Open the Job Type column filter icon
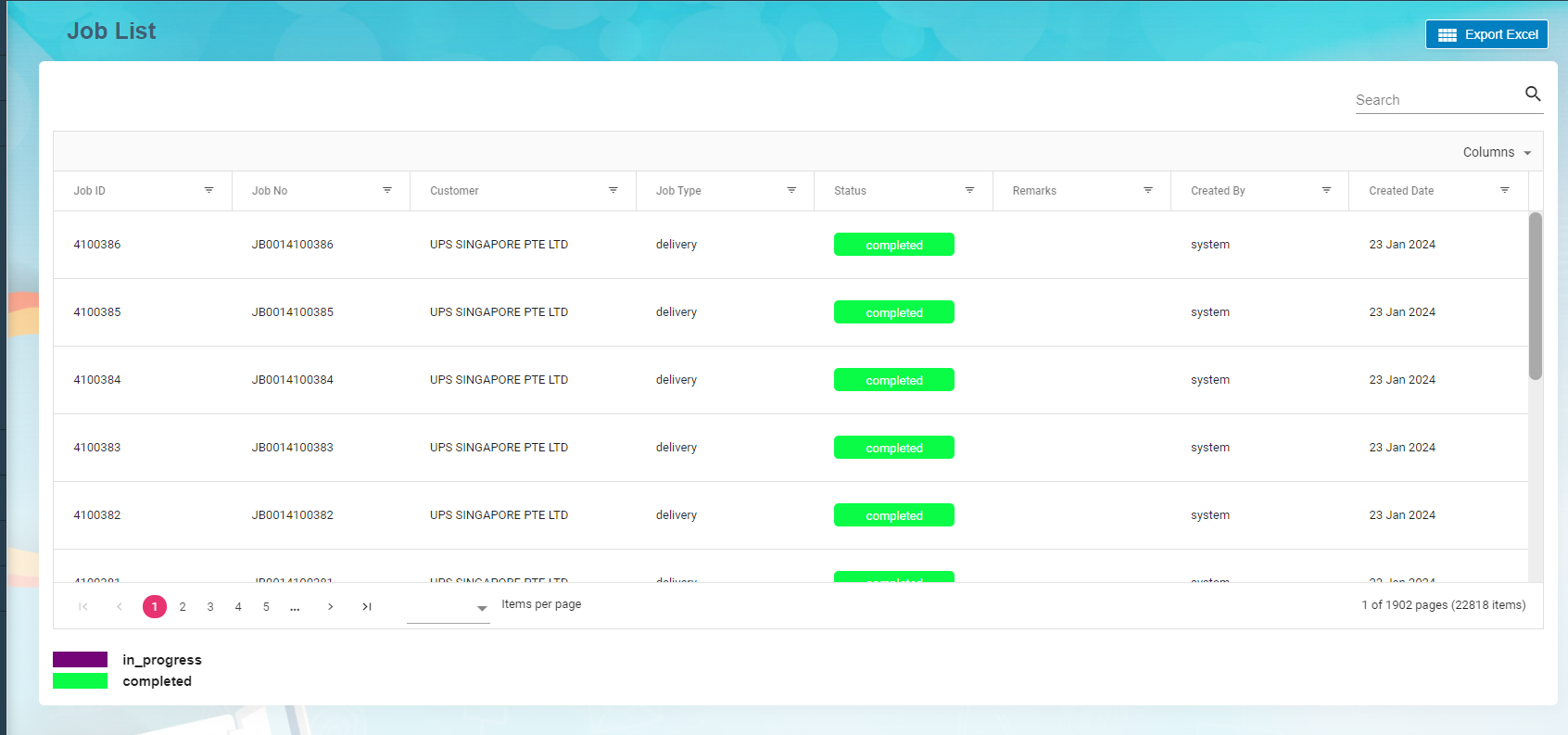1568x735 pixels. point(791,190)
